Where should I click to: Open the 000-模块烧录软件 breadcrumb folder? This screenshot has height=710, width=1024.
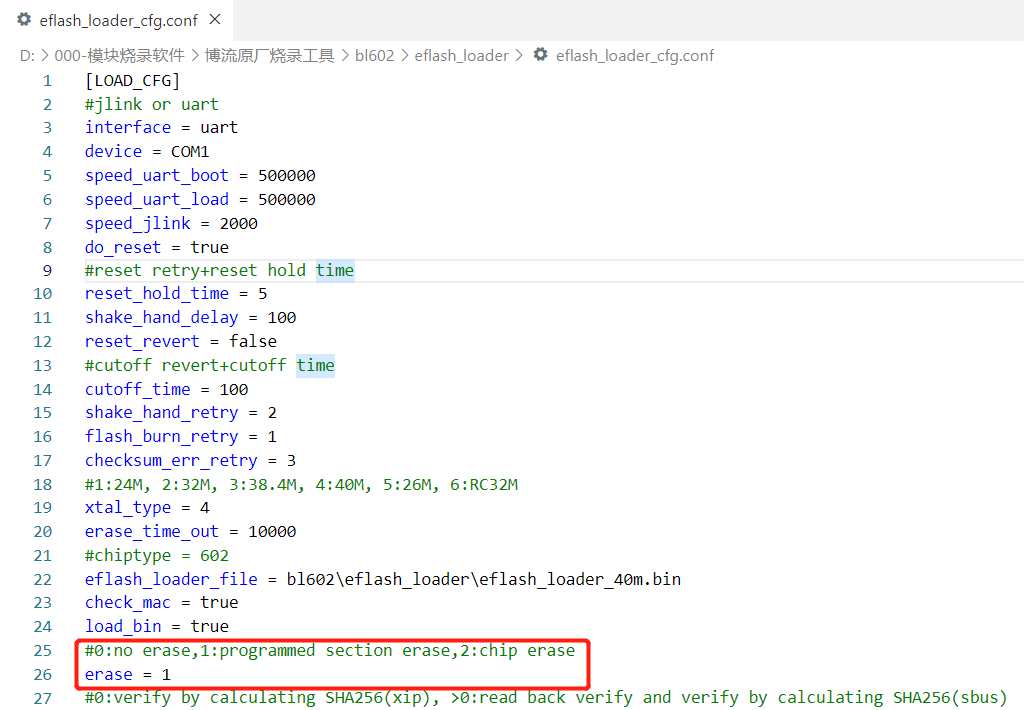[120, 56]
